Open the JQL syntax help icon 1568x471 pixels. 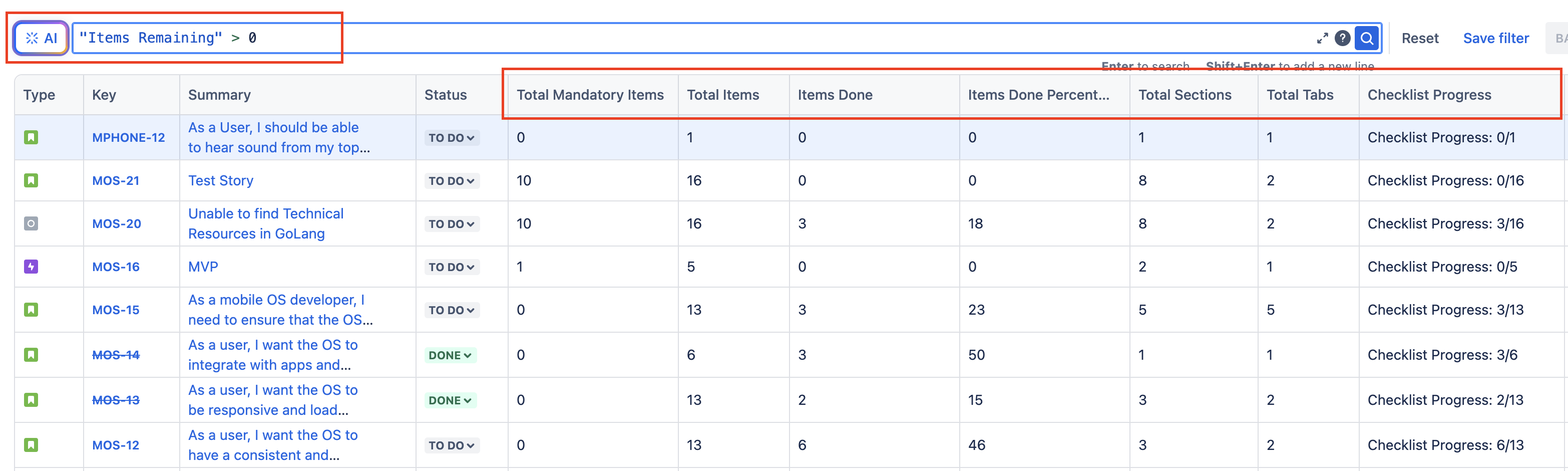[x=1342, y=39]
